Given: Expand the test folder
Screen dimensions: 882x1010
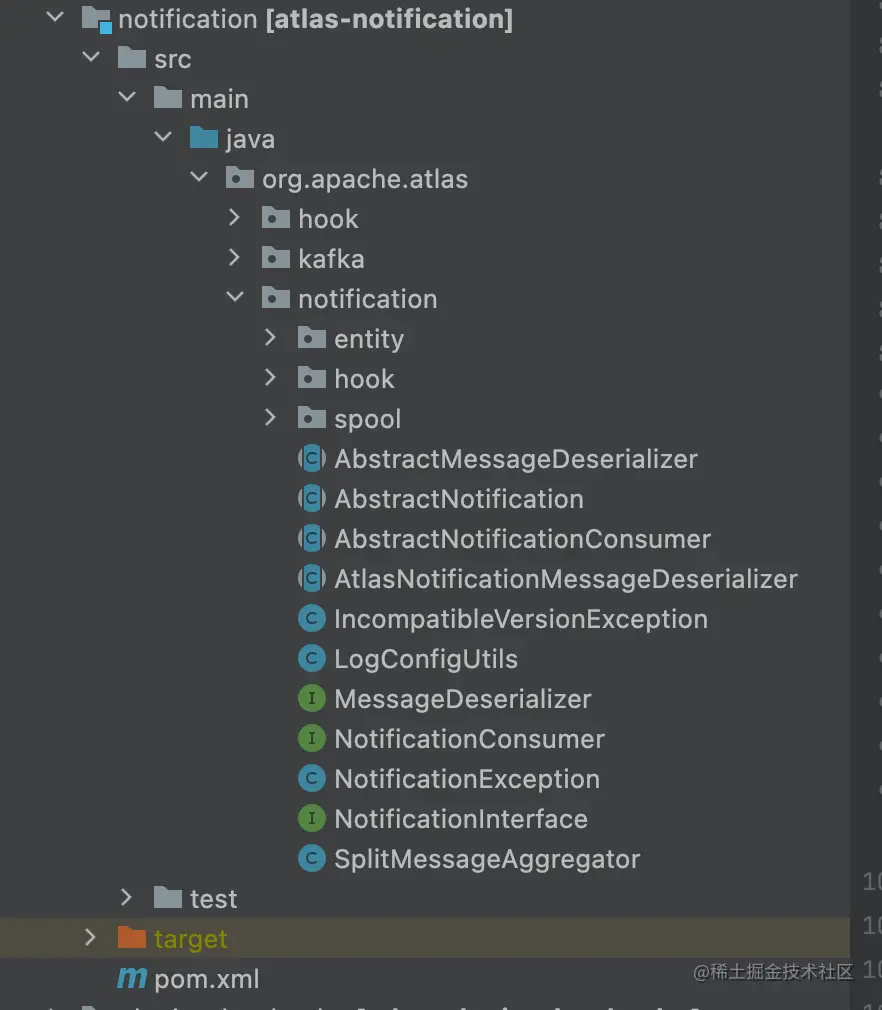Looking at the screenshot, I should click(126, 897).
